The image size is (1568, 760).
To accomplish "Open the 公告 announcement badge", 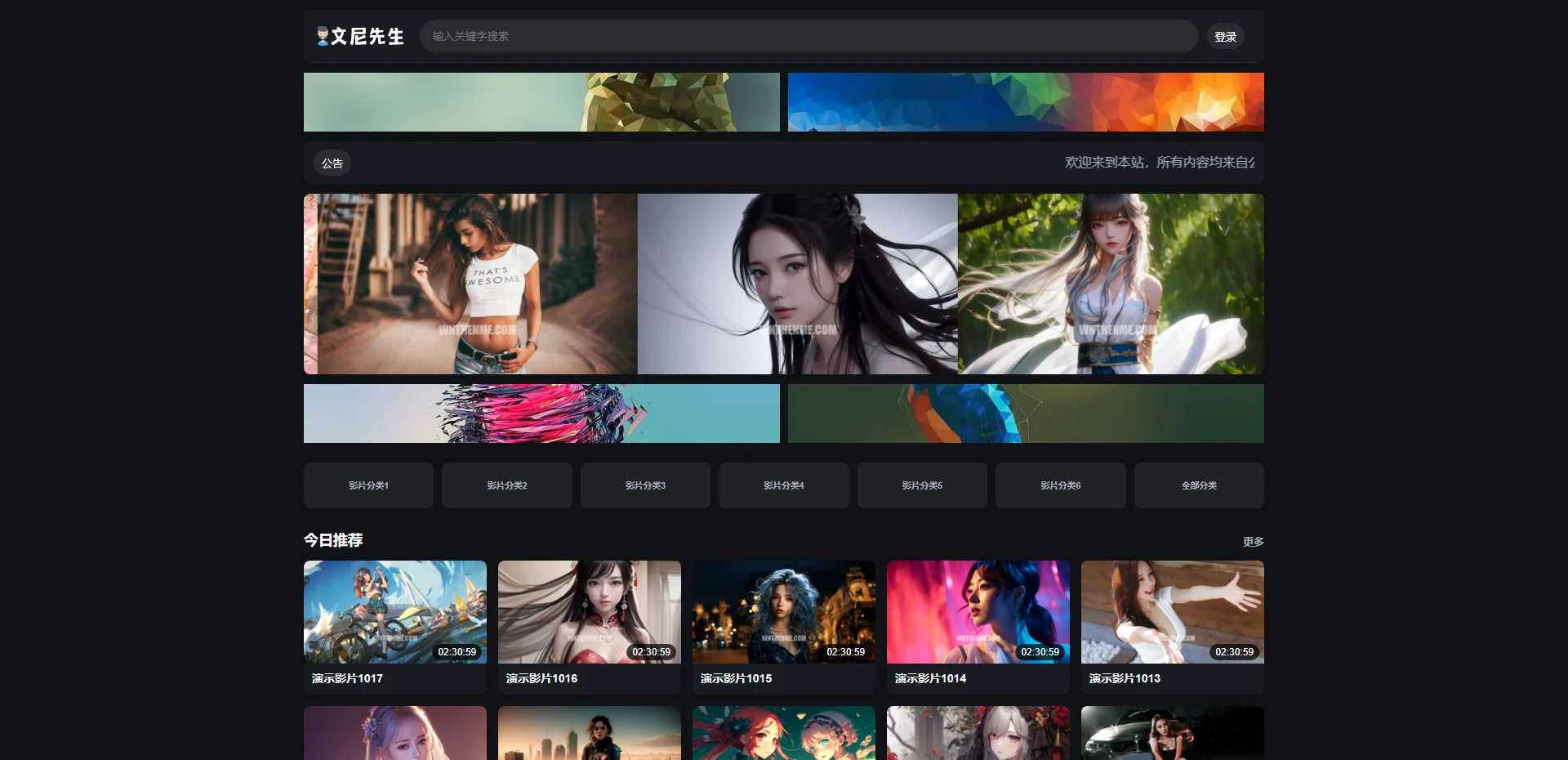I will tap(332, 163).
